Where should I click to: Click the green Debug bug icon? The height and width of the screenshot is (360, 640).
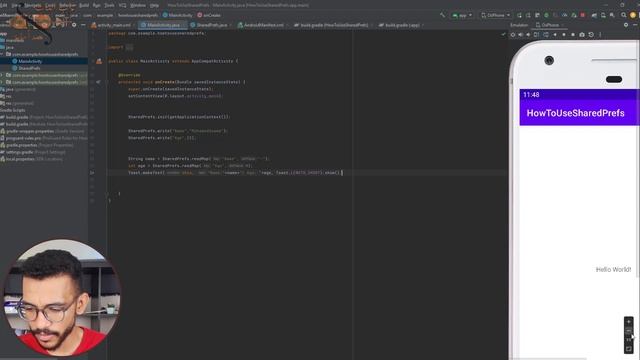pos(546,15)
